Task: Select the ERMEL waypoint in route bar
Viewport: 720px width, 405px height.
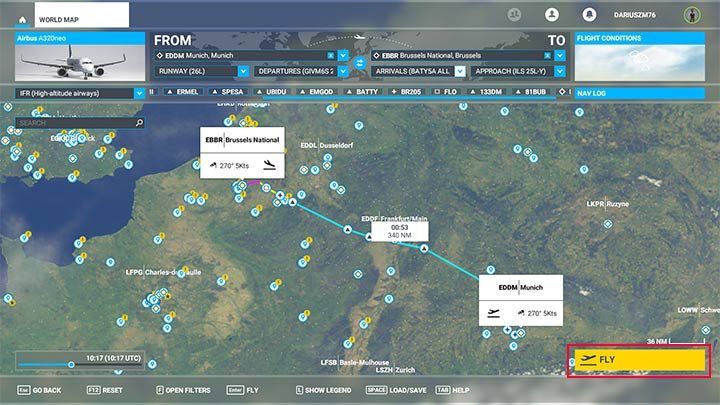Action: (182, 92)
